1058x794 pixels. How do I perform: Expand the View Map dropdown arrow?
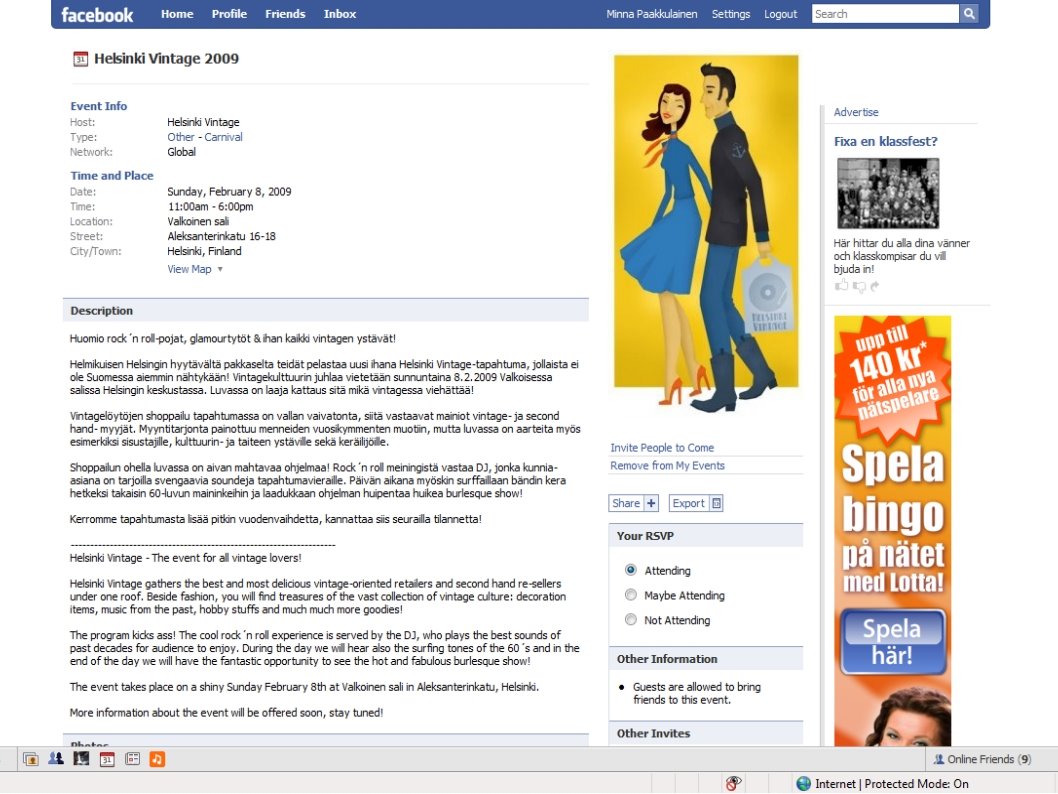220,269
